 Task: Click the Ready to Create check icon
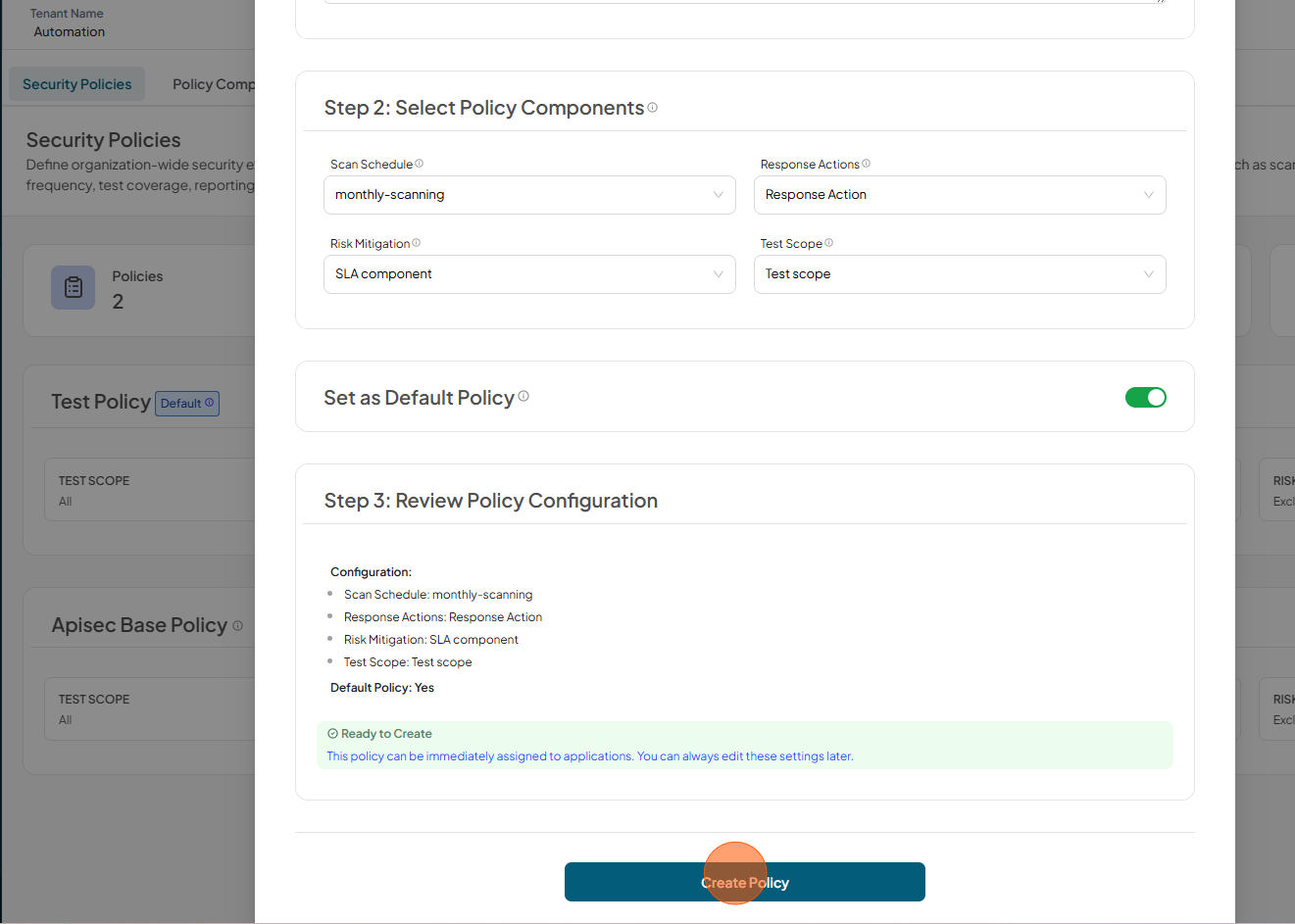click(x=332, y=733)
